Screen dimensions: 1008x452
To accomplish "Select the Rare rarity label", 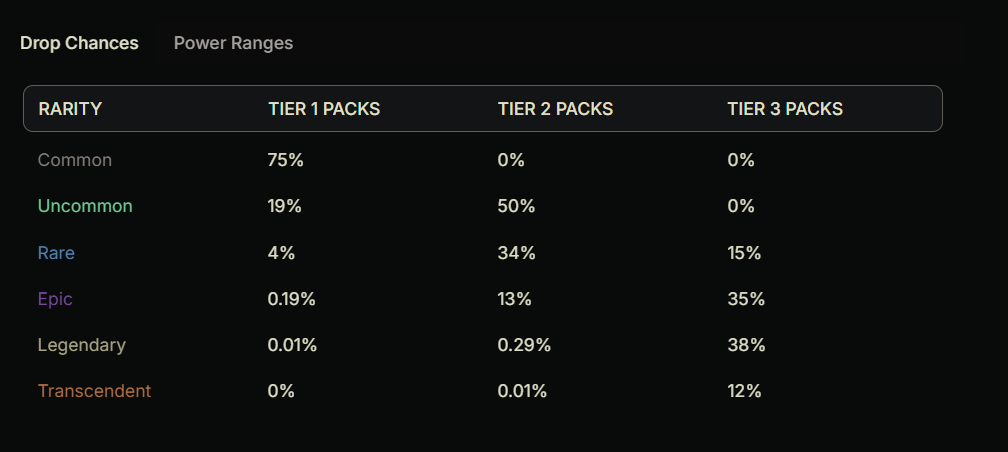I will pos(56,253).
